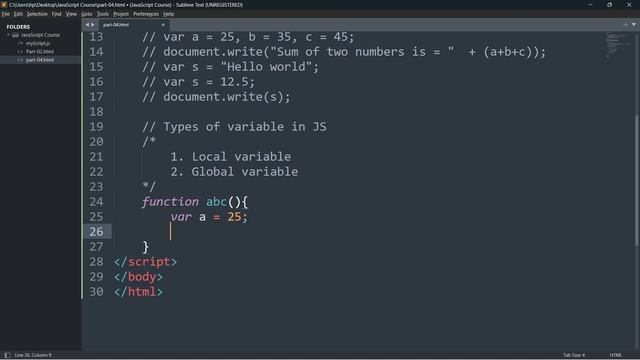Click the closing html tag
Image resolution: width=640 pixels, height=360 pixels.
(x=138, y=292)
